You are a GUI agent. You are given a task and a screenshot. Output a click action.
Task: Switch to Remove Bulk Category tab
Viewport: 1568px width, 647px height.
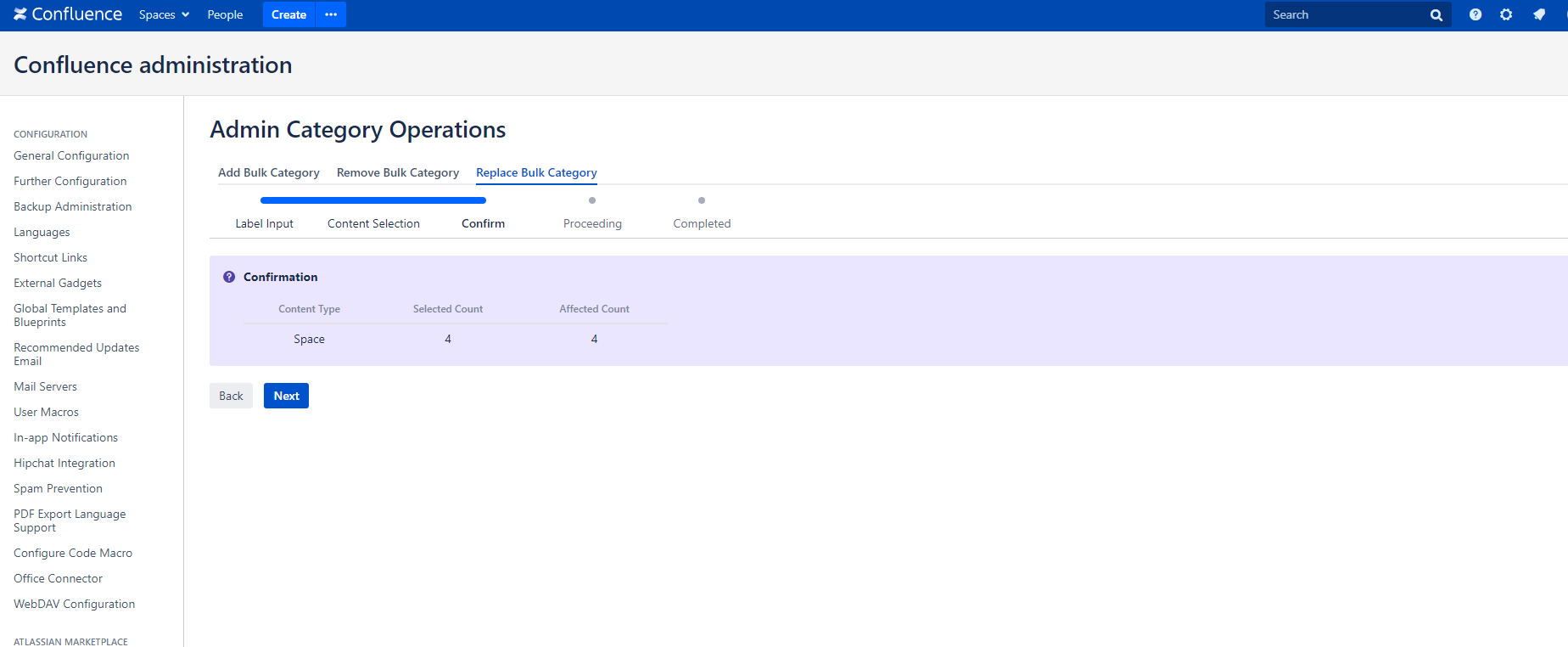pos(398,172)
